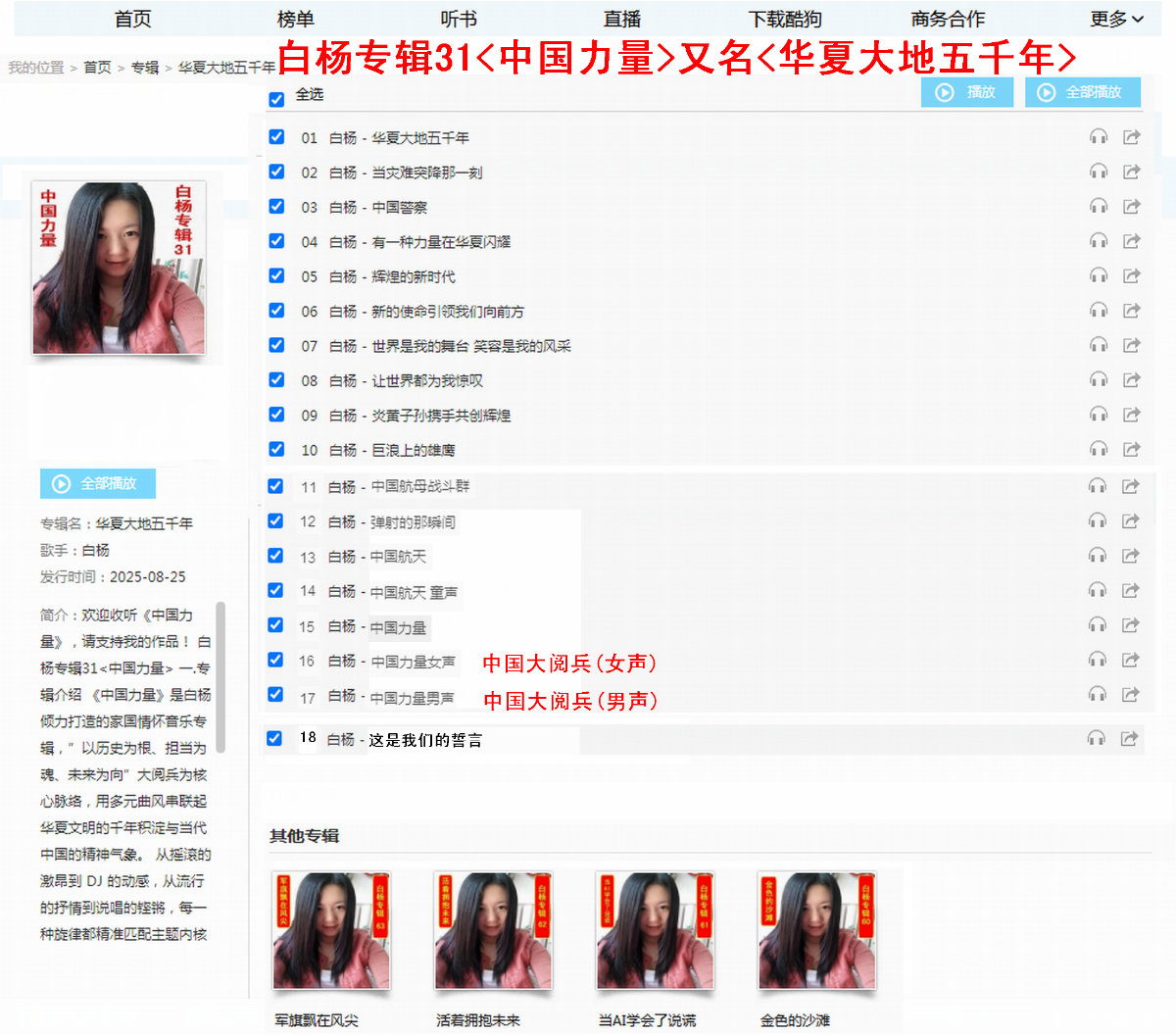Toggle checkbox for track 13 中国航天
Image resolution: width=1176 pixels, height=1035 pixels.
[275, 556]
